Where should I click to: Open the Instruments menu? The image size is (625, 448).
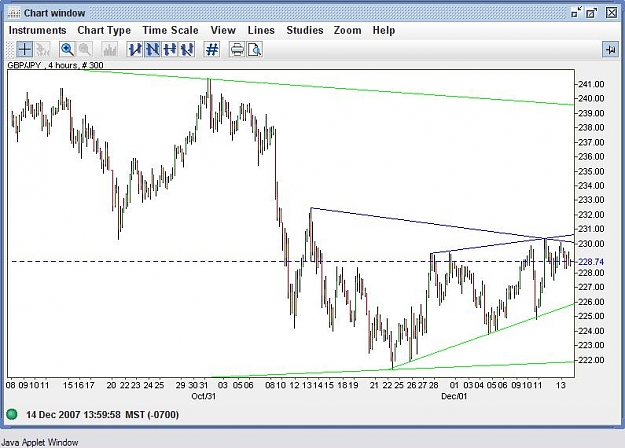(x=37, y=30)
